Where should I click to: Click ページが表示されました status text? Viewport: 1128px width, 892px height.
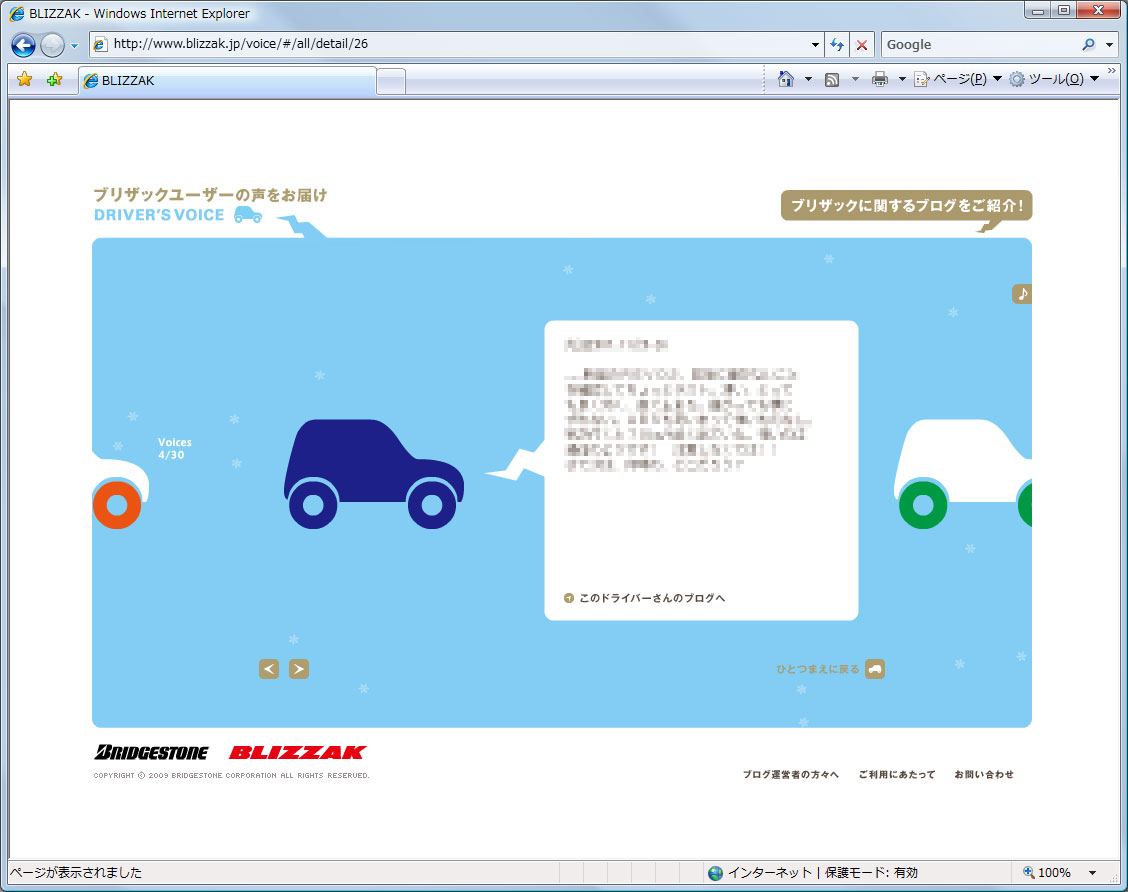[76, 873]
